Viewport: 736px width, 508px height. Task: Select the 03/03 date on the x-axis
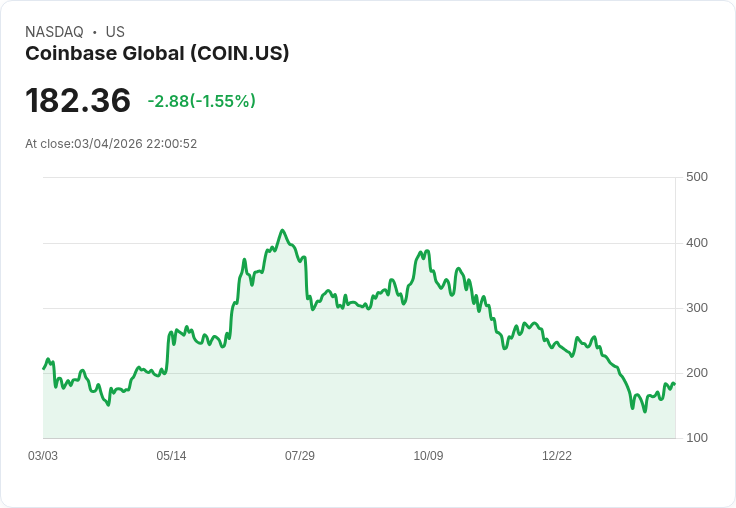click(x=43, y=456)
